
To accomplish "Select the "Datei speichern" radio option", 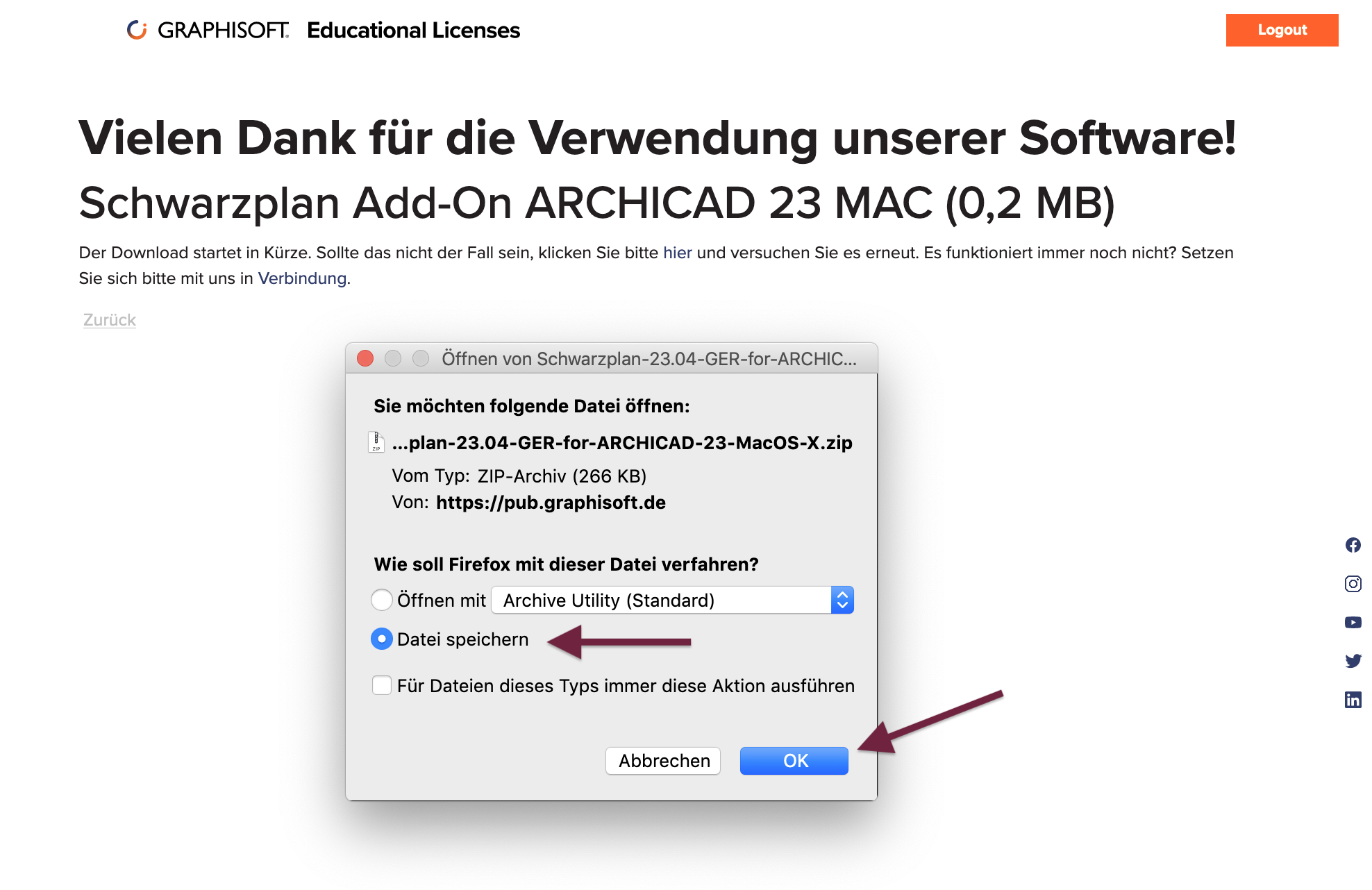I will (x=382, y=639).
